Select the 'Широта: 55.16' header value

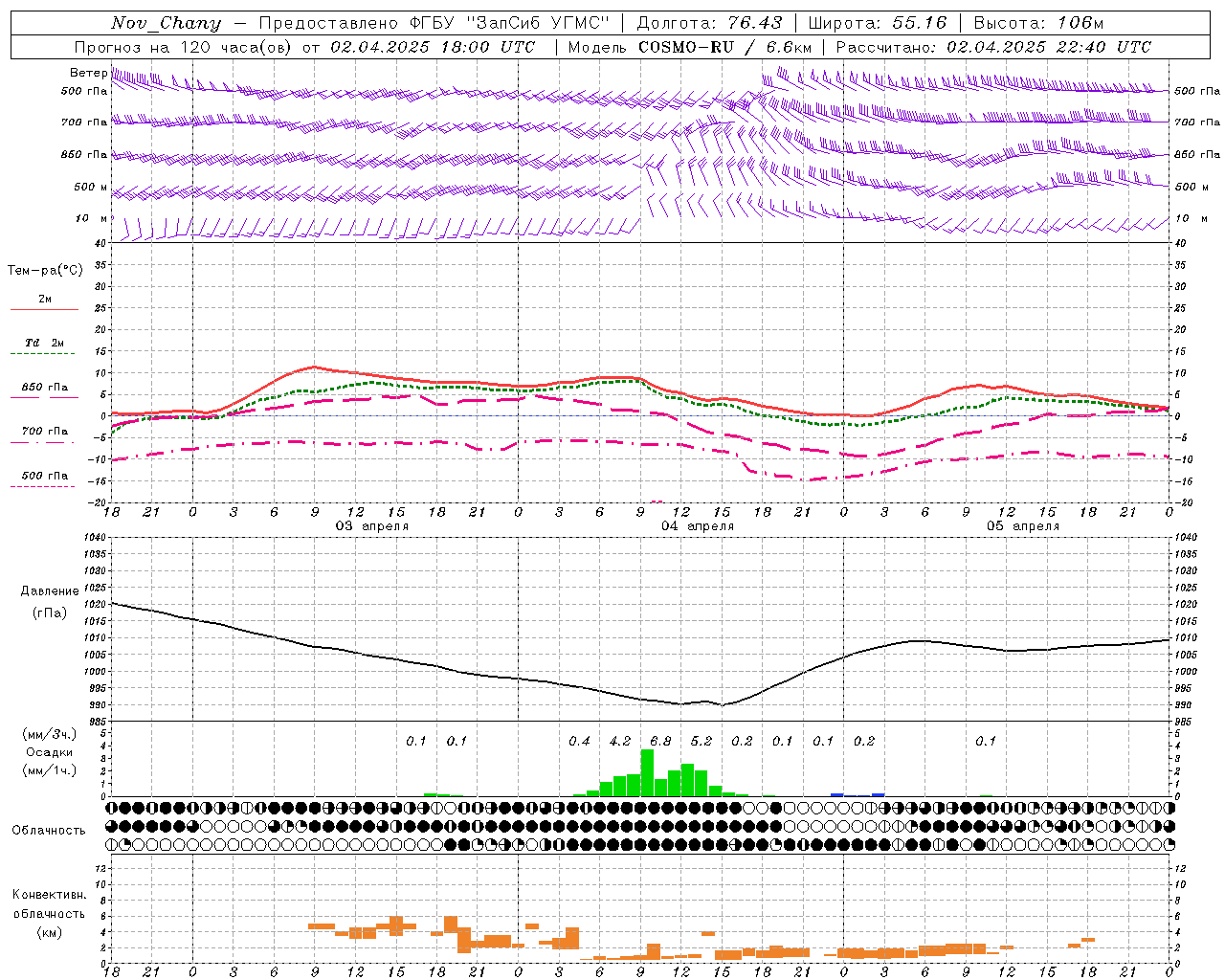[878, 23]
